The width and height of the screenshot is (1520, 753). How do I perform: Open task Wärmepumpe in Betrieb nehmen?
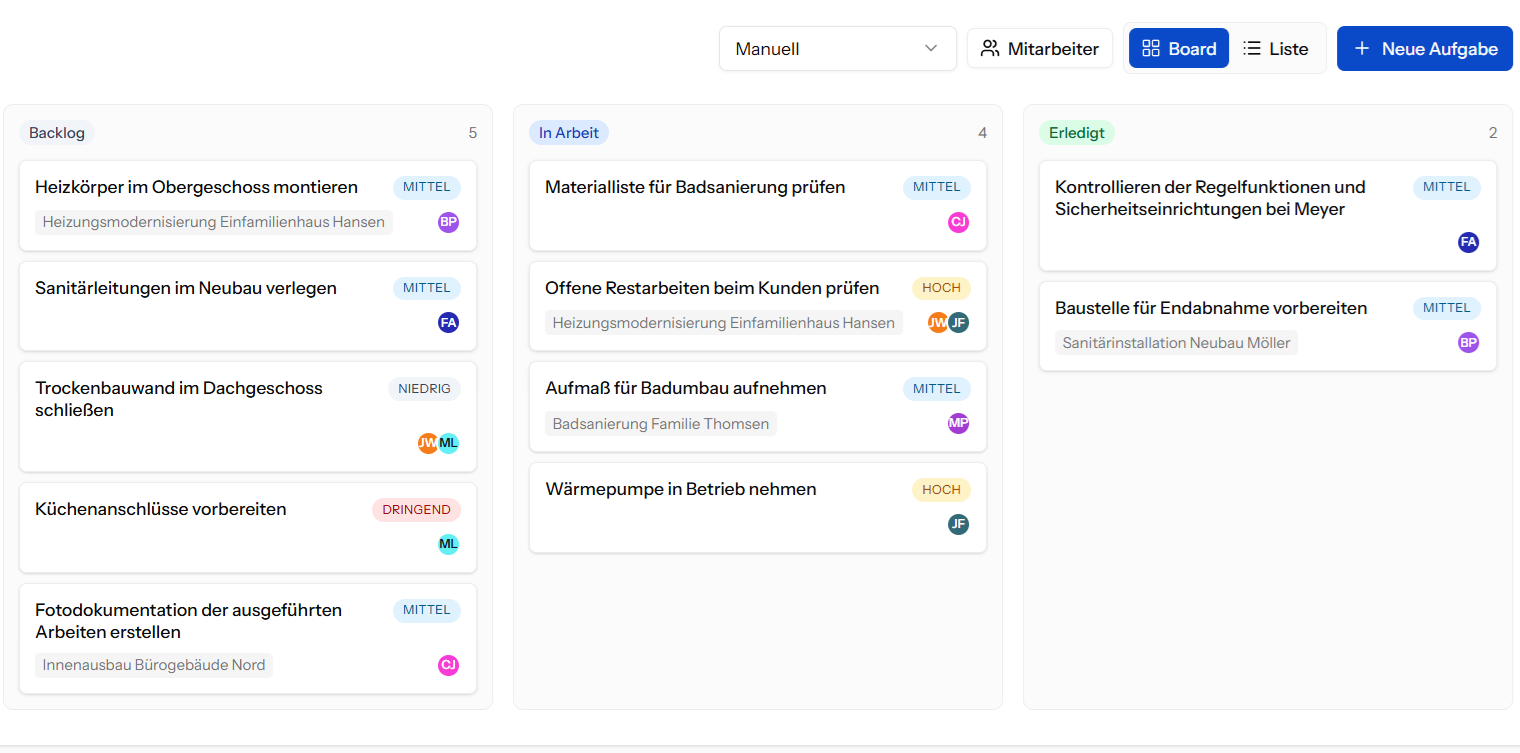click(x=681, y=489)
